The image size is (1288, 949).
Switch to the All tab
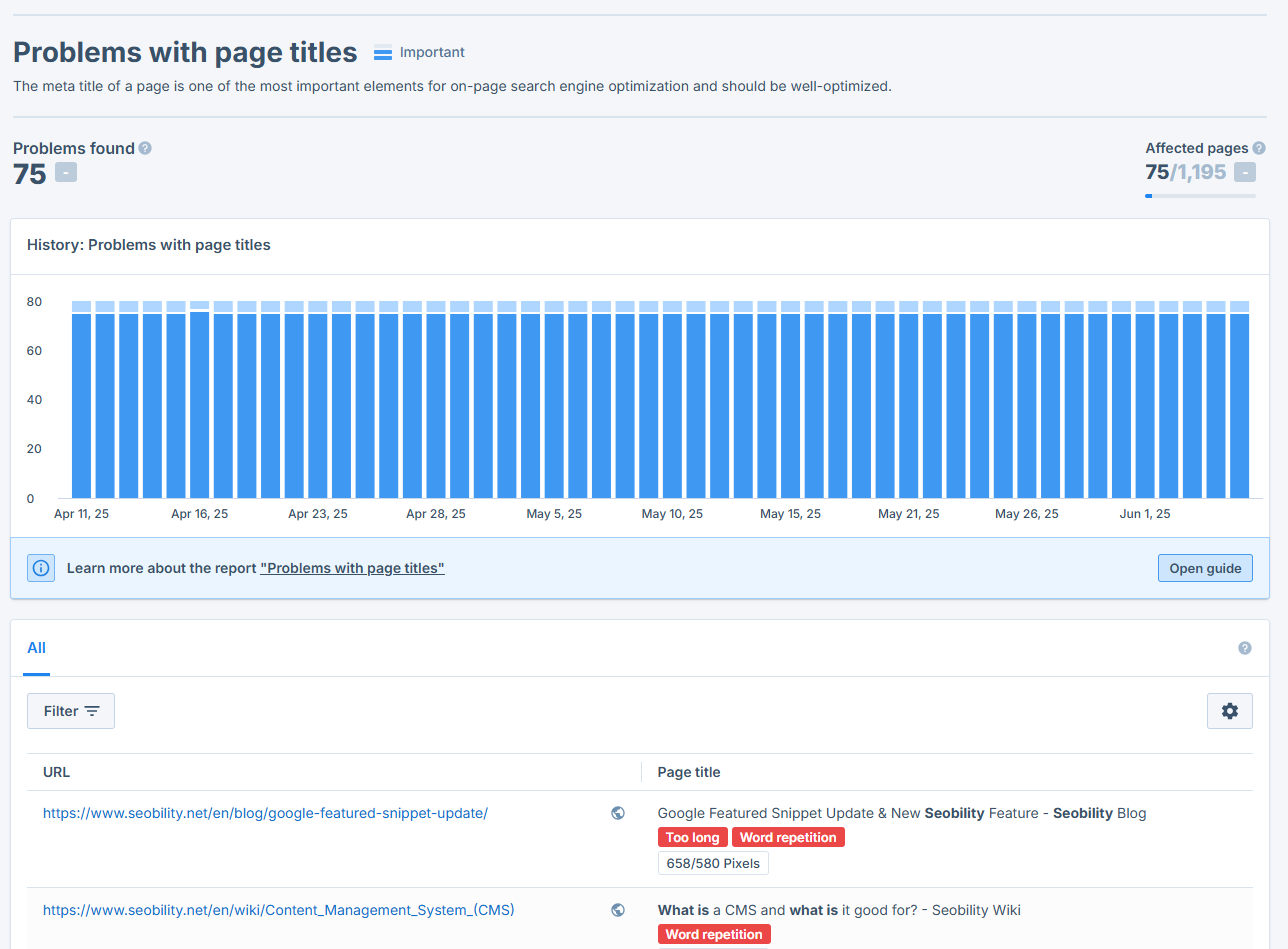tap(36, 648)
